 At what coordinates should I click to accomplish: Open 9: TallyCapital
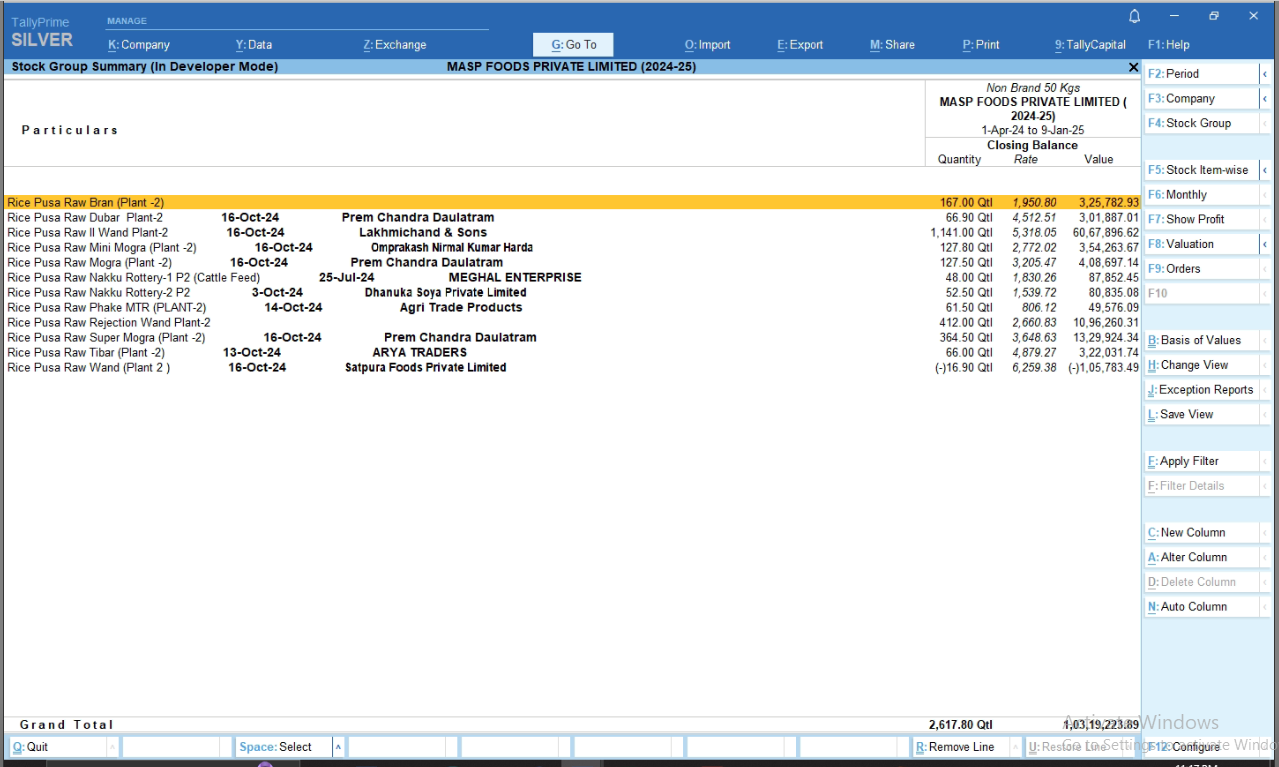pyautogui.click(x=1090, y=45)
